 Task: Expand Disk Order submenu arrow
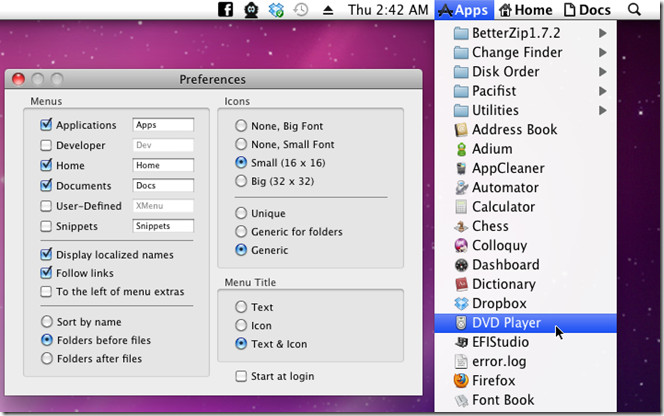(602, 72)
